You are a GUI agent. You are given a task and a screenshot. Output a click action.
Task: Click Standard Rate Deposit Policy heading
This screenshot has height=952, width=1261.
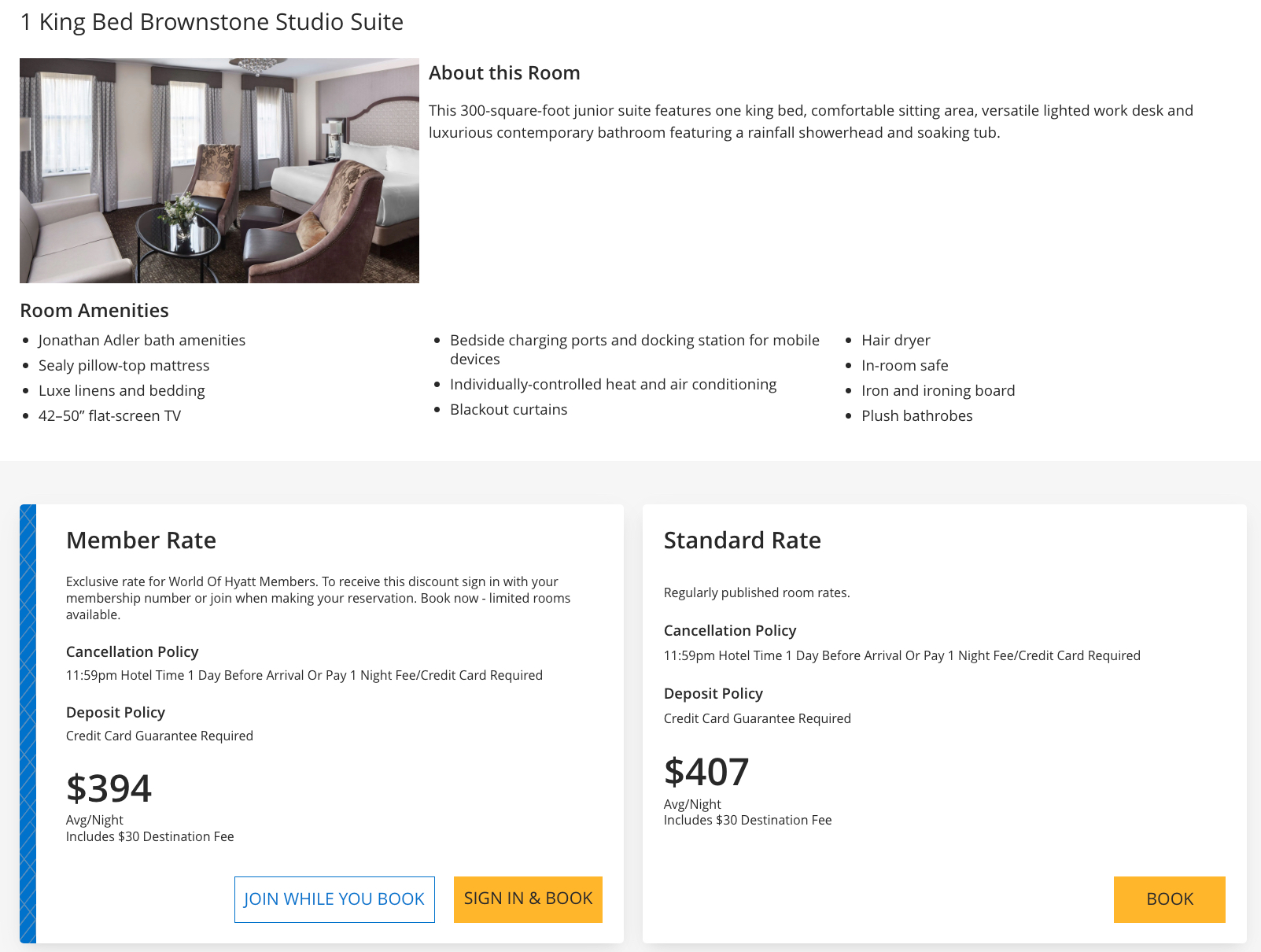point(713,694)
